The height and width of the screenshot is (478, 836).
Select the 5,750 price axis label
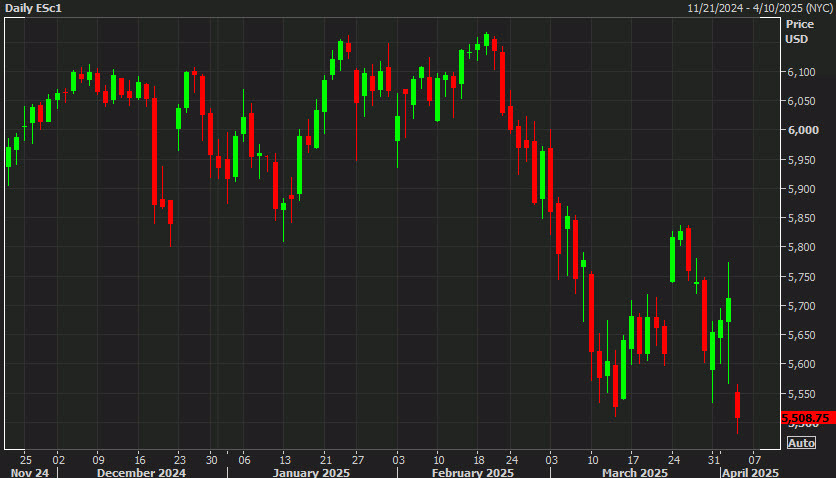click(x=801, y=277)
